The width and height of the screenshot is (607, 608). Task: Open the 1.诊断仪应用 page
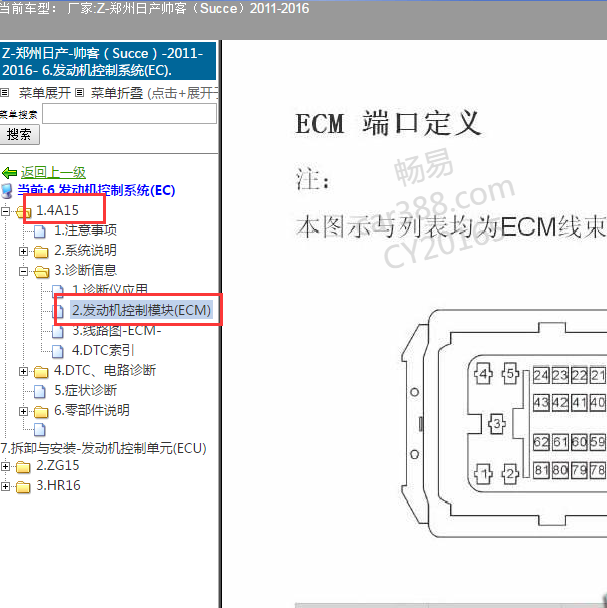coord(110,289)
